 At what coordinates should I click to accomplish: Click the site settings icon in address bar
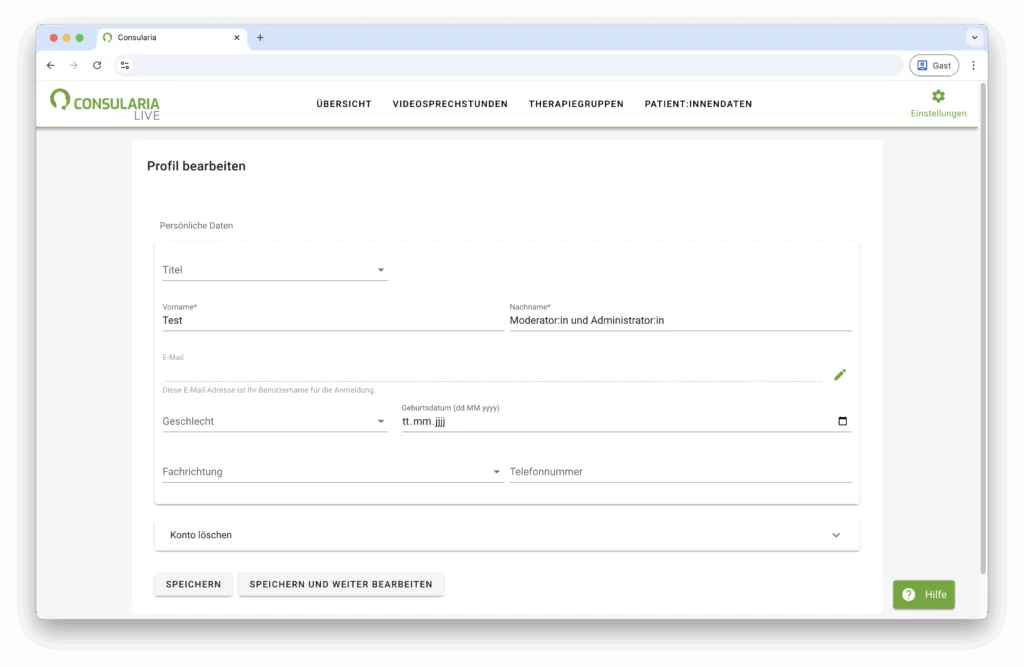pos(125,65)
